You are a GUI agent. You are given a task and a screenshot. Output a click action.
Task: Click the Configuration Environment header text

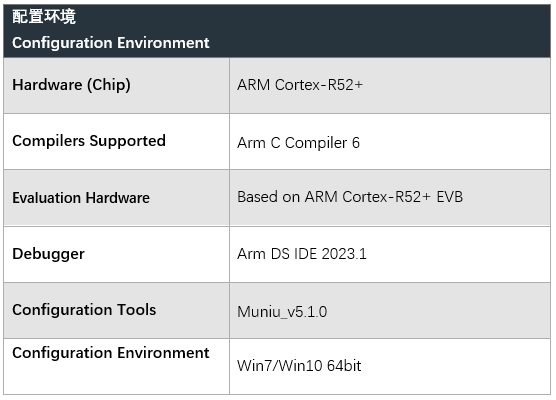(x=111, y=43)
